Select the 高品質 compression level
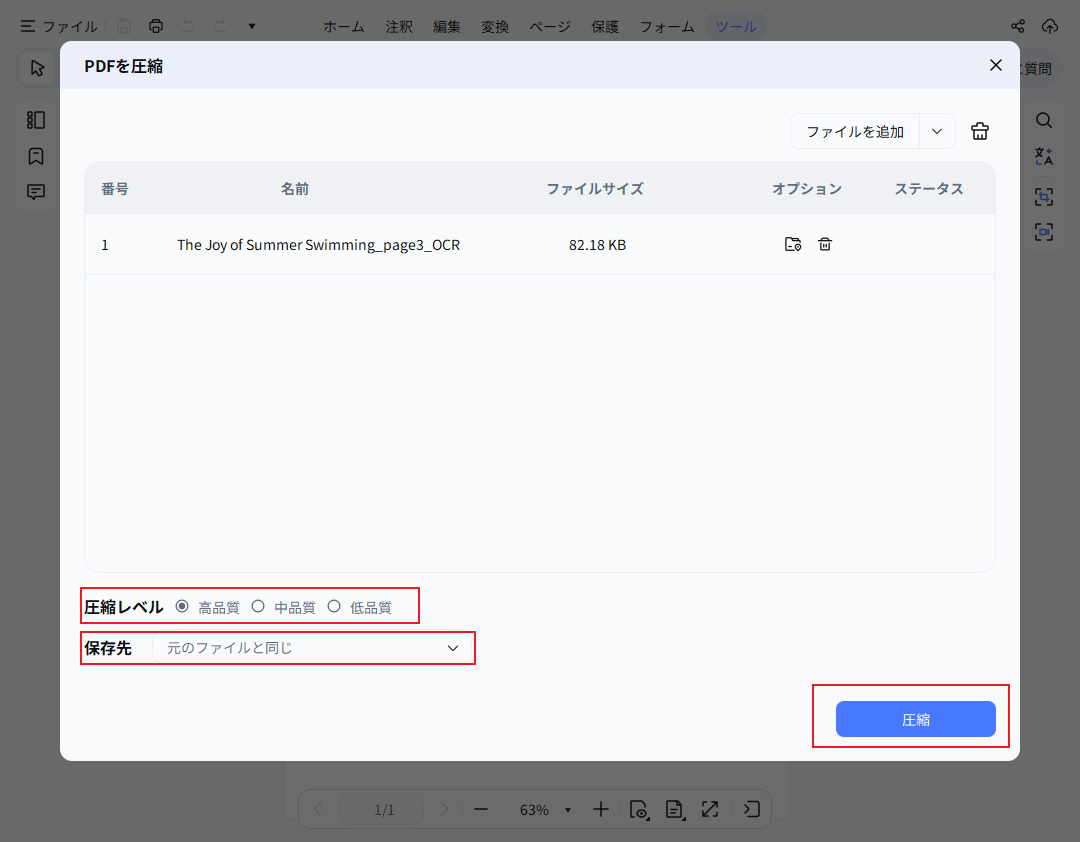The image size is (1080, 842). pyautogui.click(x=182, y=605)
